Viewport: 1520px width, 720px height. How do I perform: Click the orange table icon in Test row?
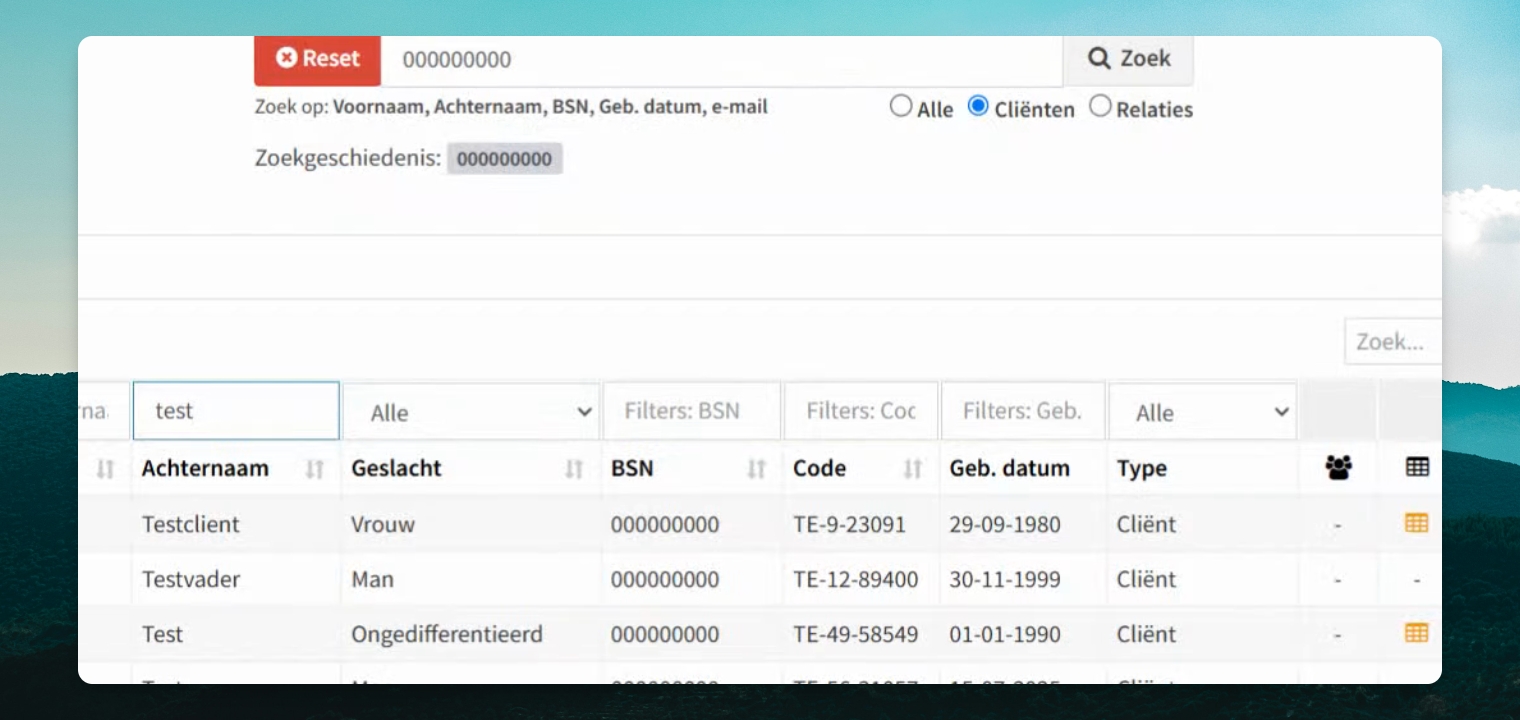coord(1416,632)
